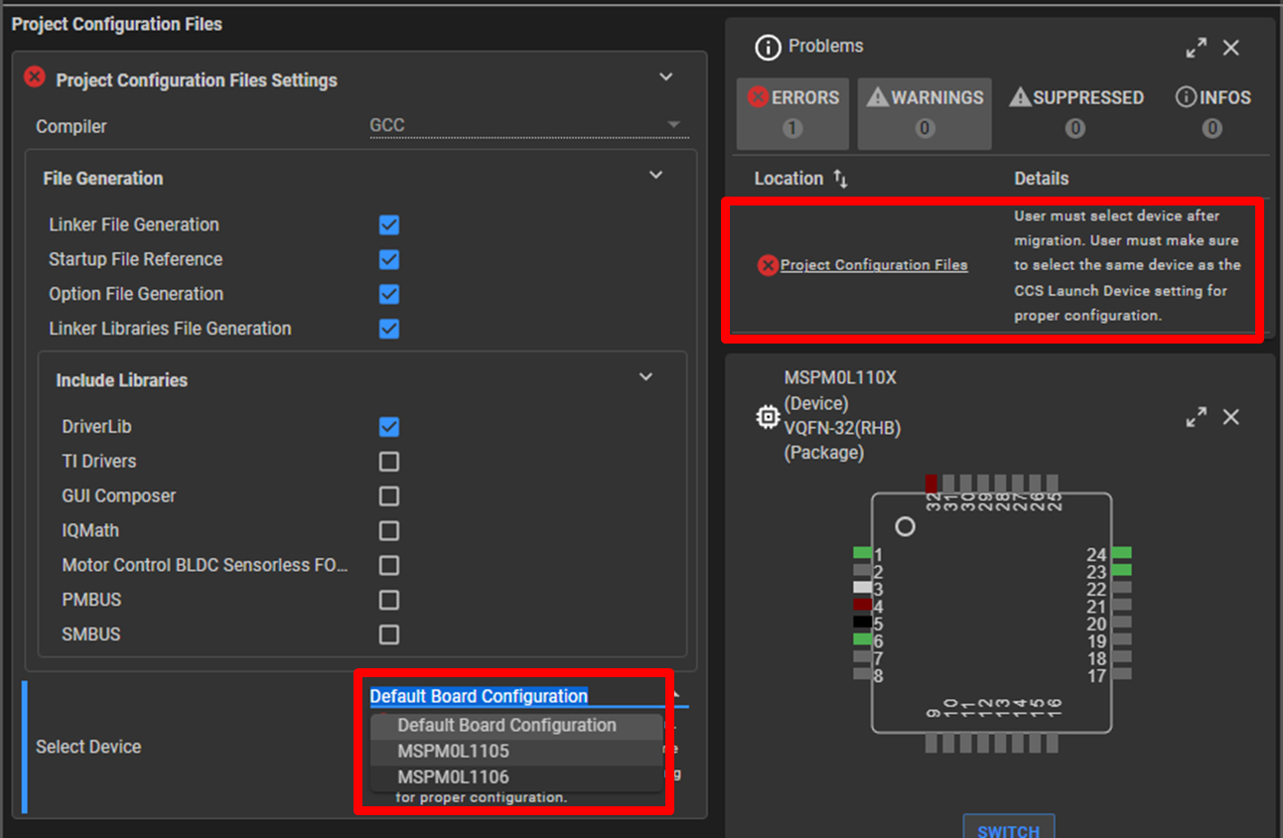Sort problems by Location column arrows
The width and height of the screenshot is (1283, 838).
click(x=840, y=180)
